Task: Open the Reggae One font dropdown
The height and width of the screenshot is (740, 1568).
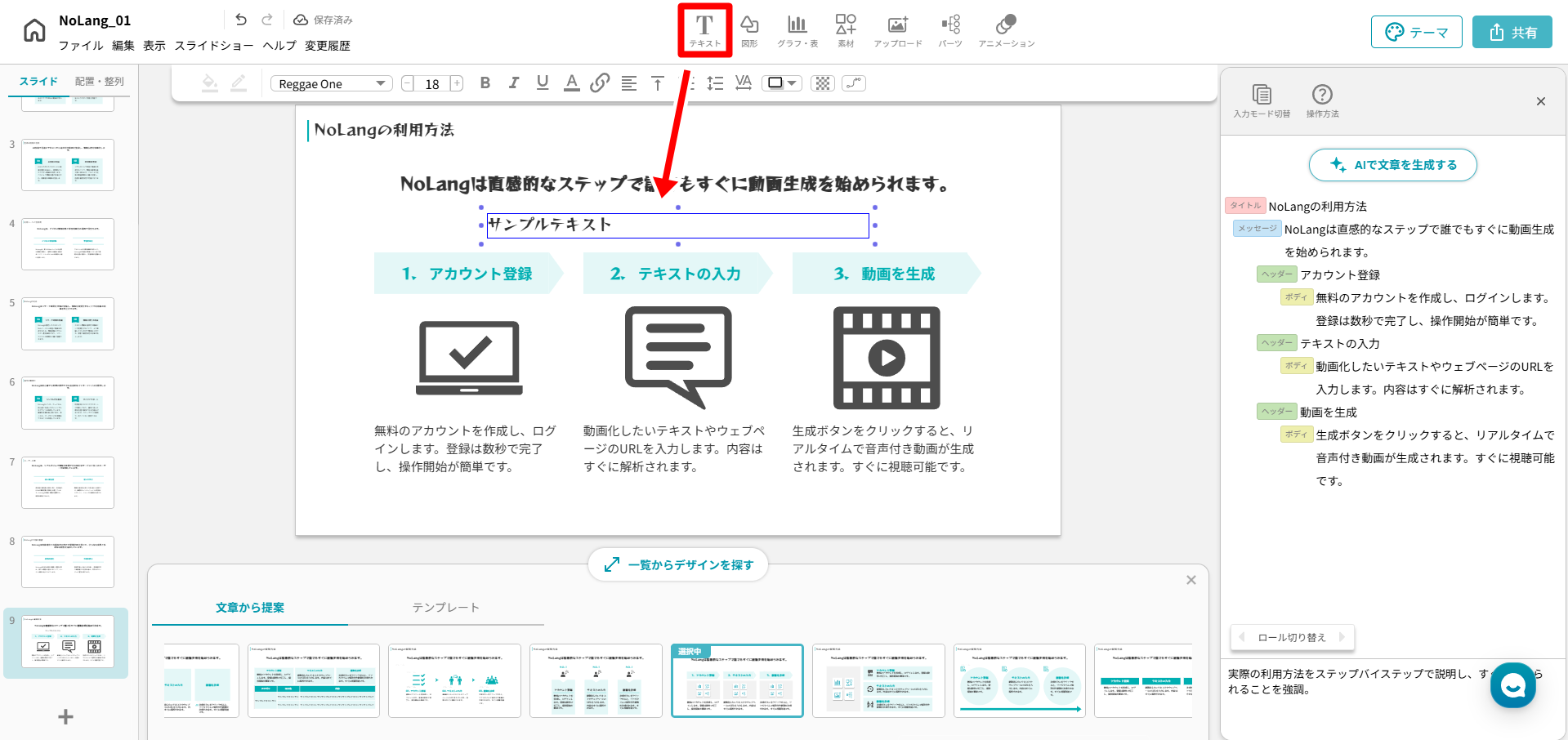Action: (331, 83)
